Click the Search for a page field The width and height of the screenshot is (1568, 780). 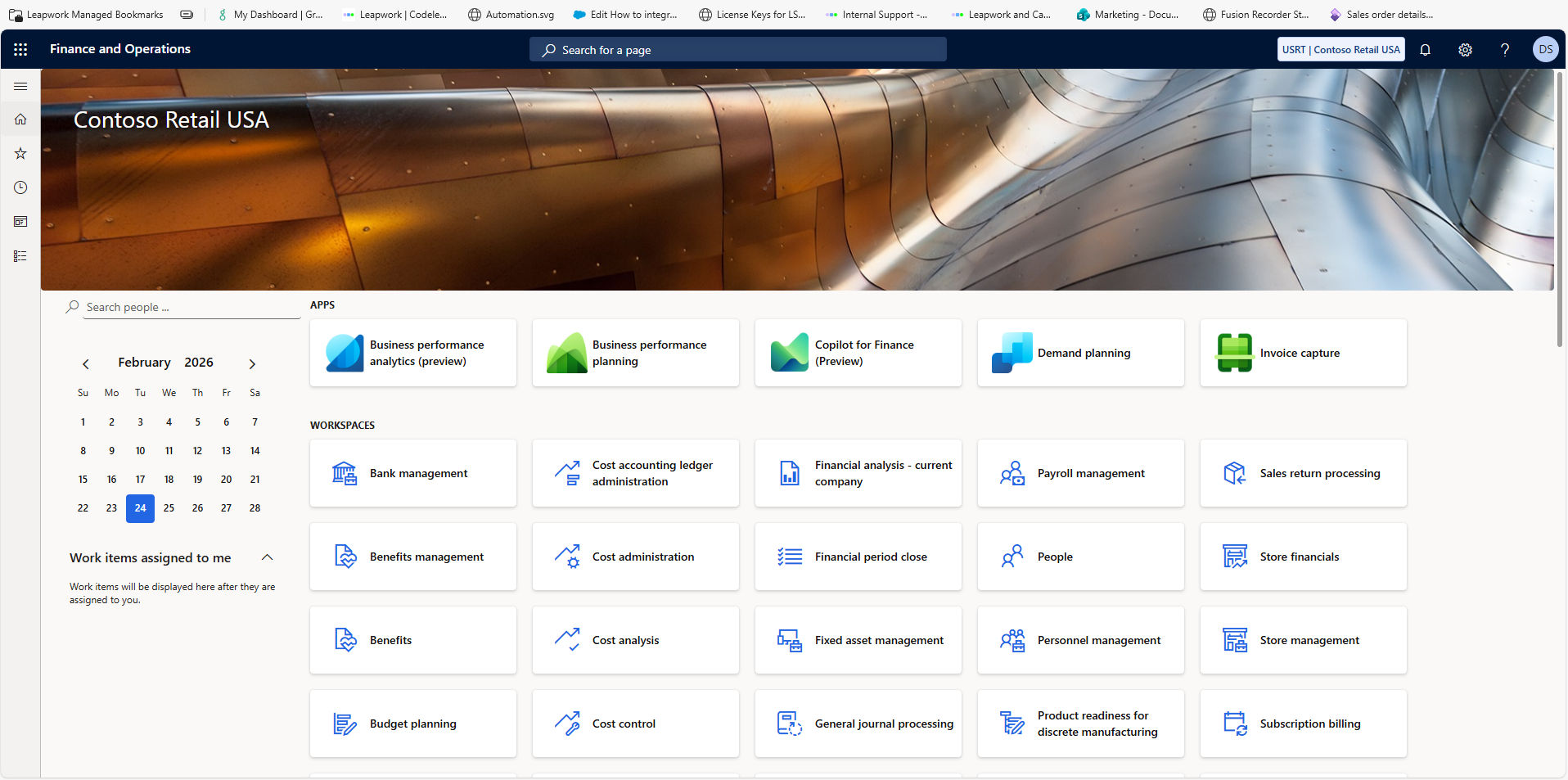tap(737, 50)
